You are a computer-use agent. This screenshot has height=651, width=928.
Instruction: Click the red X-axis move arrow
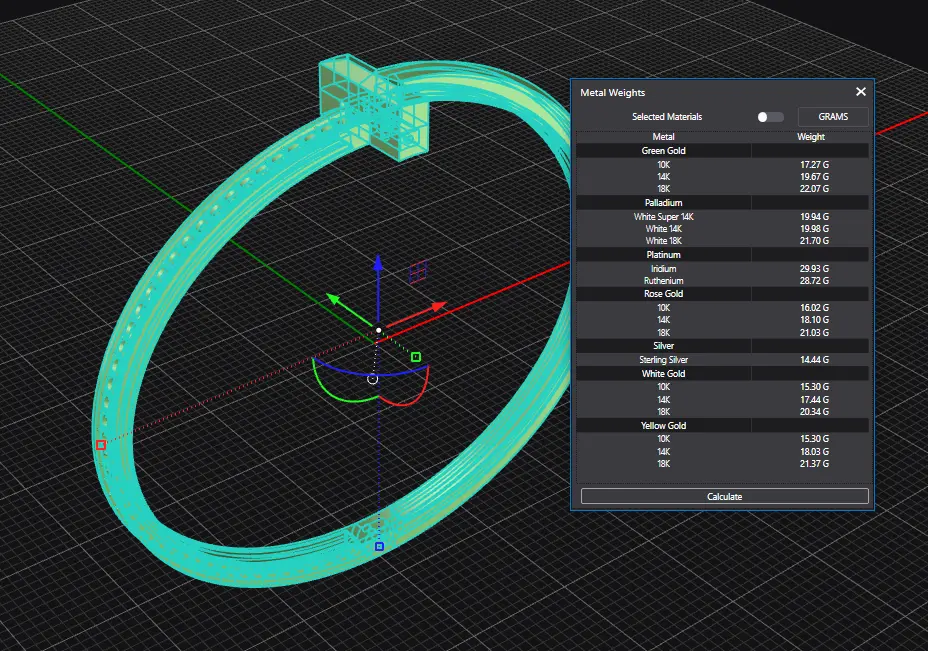(x=435, y=305)
